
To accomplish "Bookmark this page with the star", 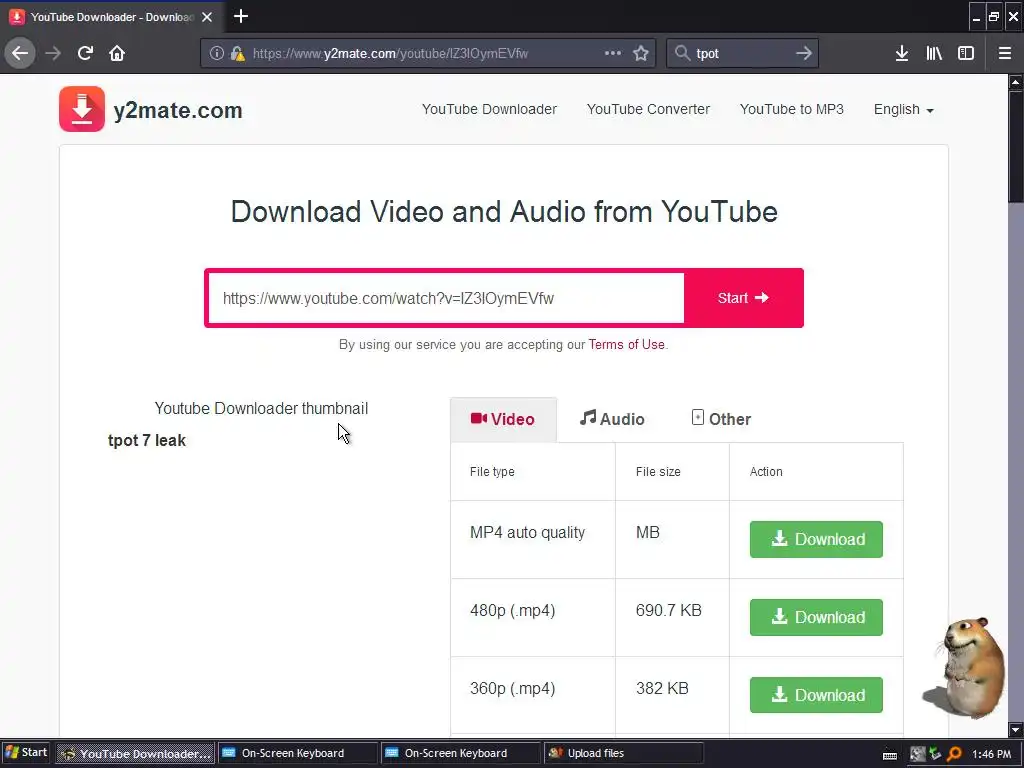I will [641, 53].
